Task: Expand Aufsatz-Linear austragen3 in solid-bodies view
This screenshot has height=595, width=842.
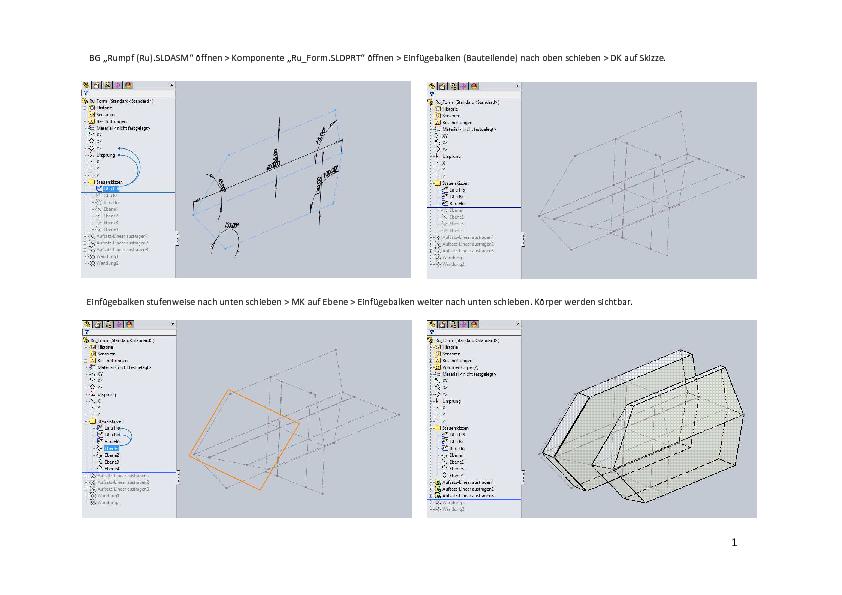Action: click(x=431, y=496)
